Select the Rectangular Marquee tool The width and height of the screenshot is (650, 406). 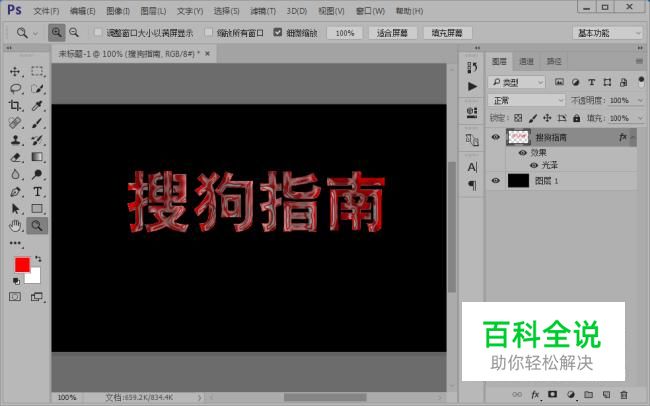click(37, 71)
